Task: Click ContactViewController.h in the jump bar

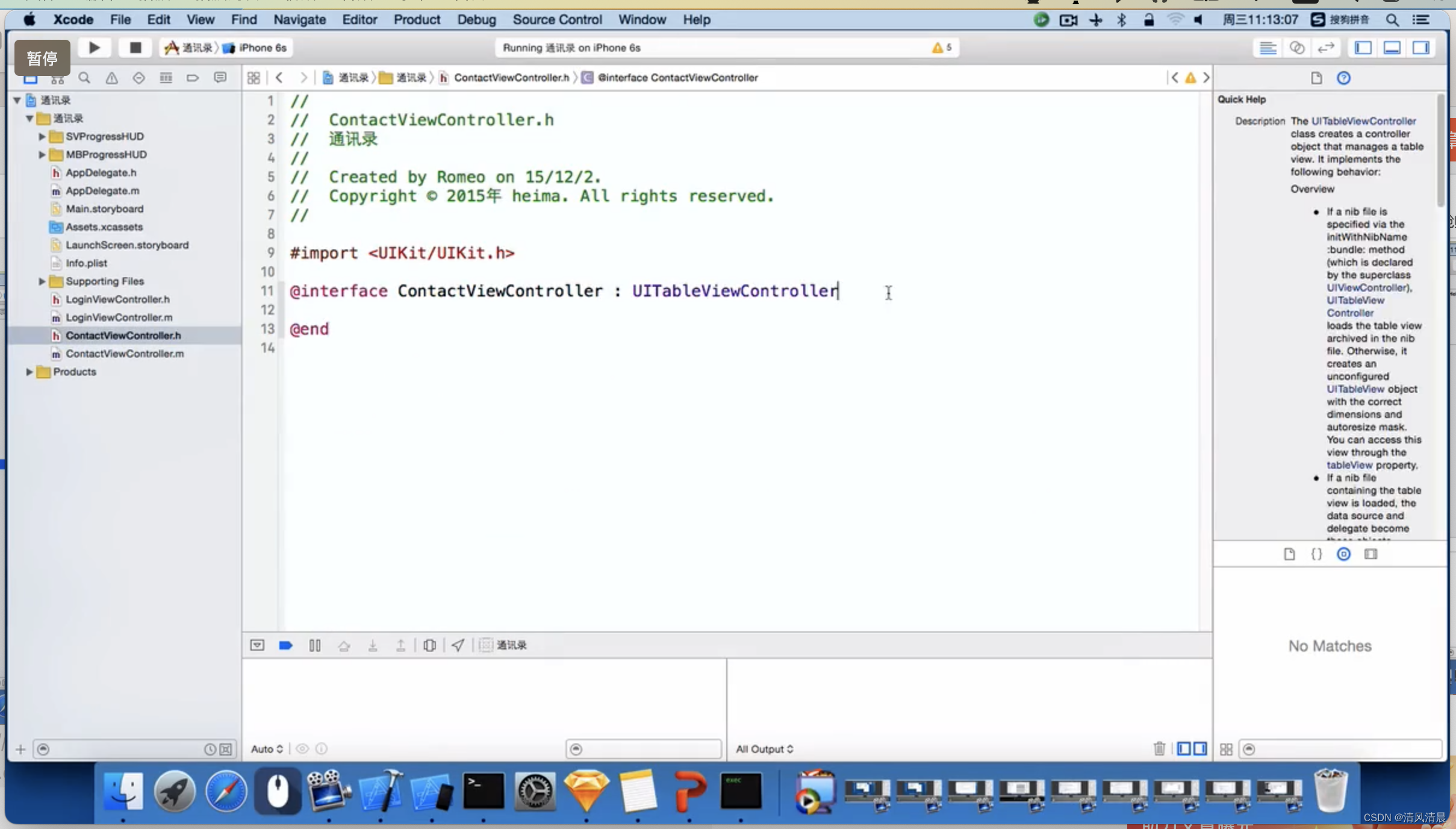Action: point(511,78)
